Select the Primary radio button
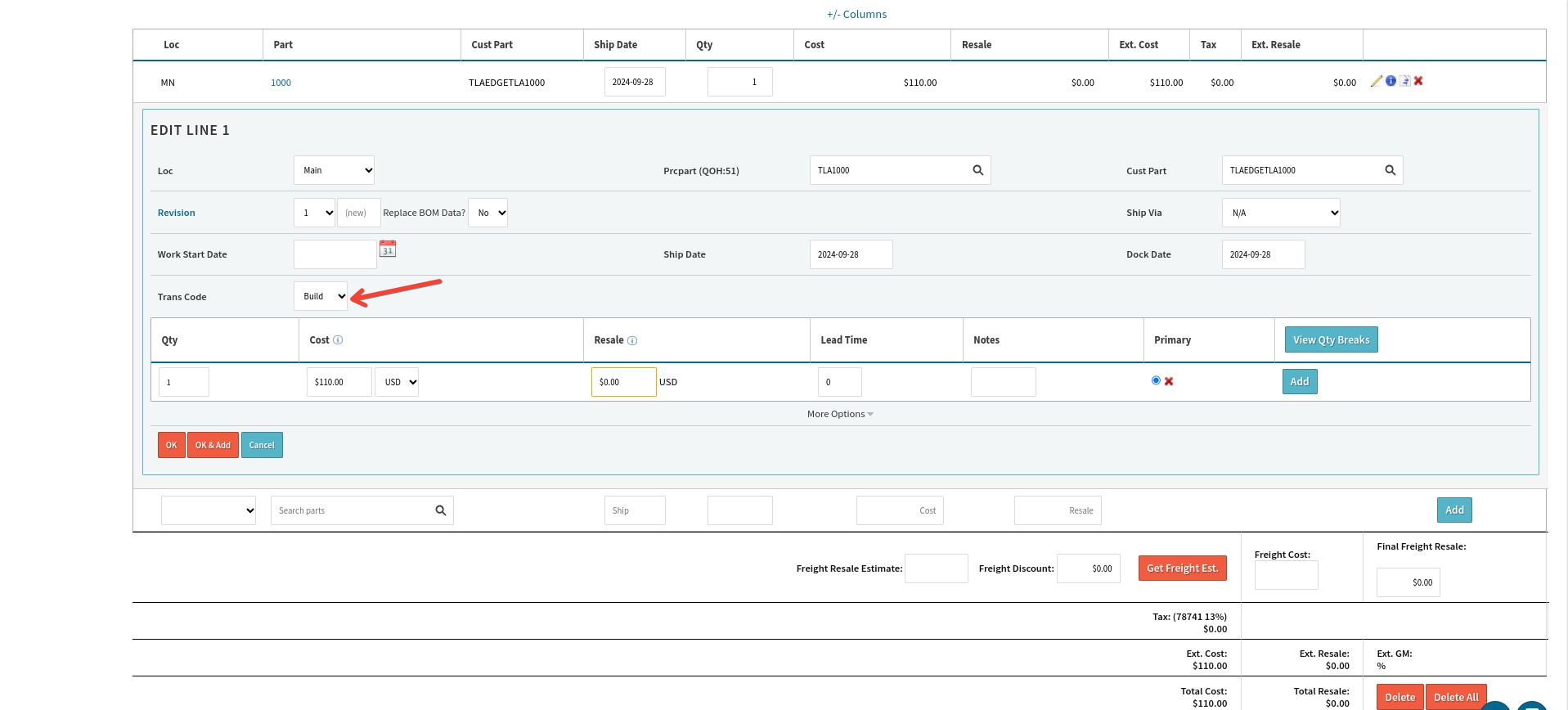The width and height of the screenshot is (1568, 710). pos(1156,380)
